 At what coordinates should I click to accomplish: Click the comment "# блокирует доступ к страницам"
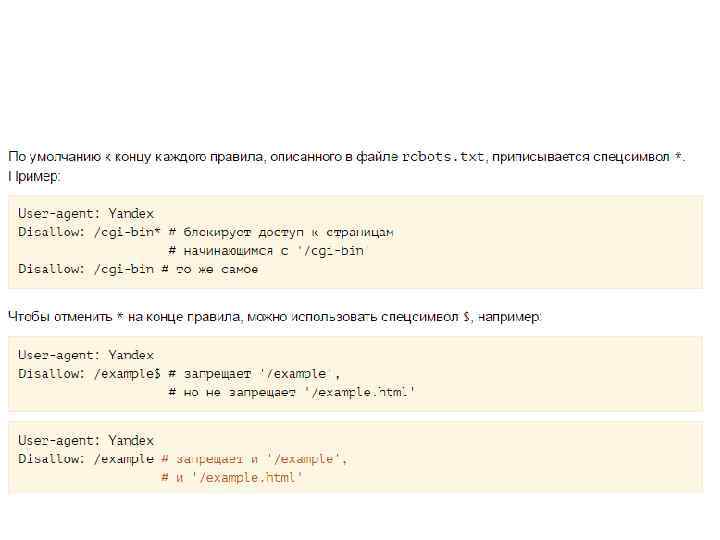point(281,232)
